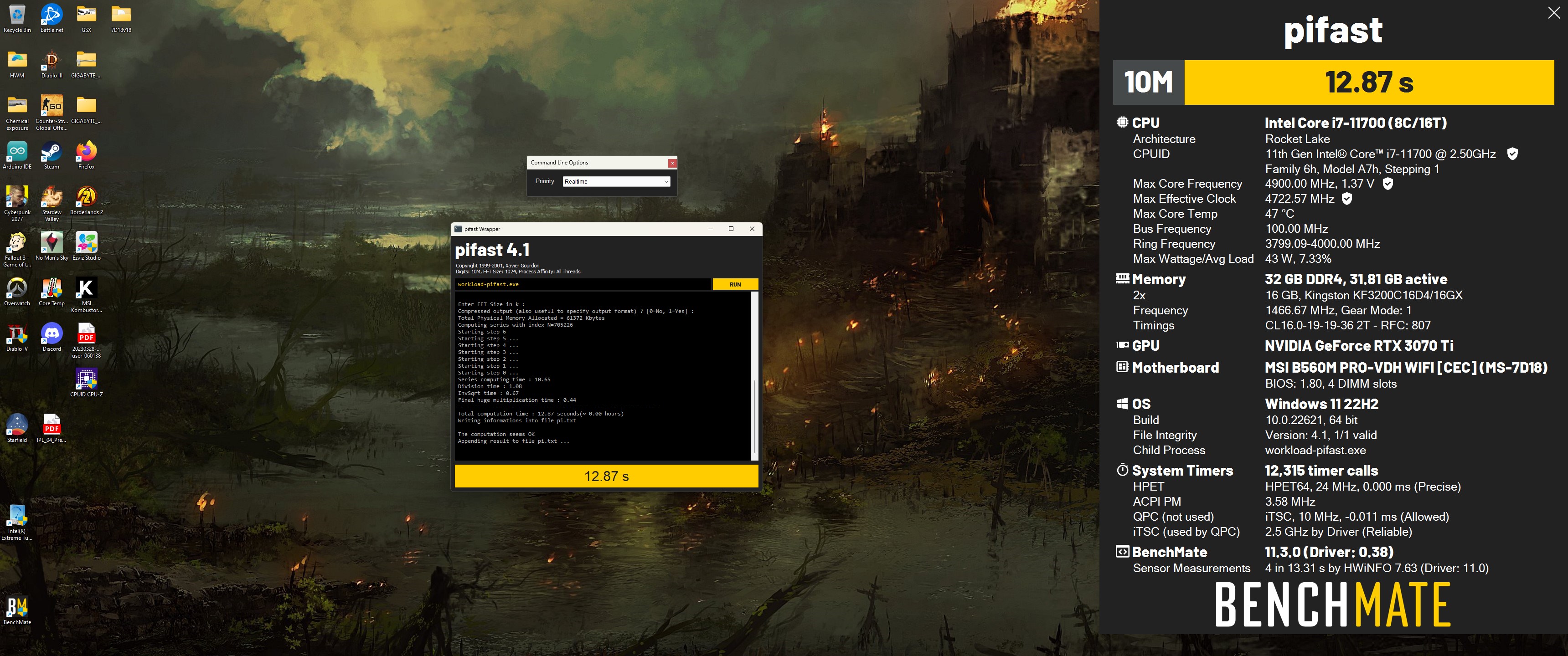Click the NVIDIA GeForce RTX 3070 Ti text
Viewport: 1568px width, 656px height.
[1359, 346]
